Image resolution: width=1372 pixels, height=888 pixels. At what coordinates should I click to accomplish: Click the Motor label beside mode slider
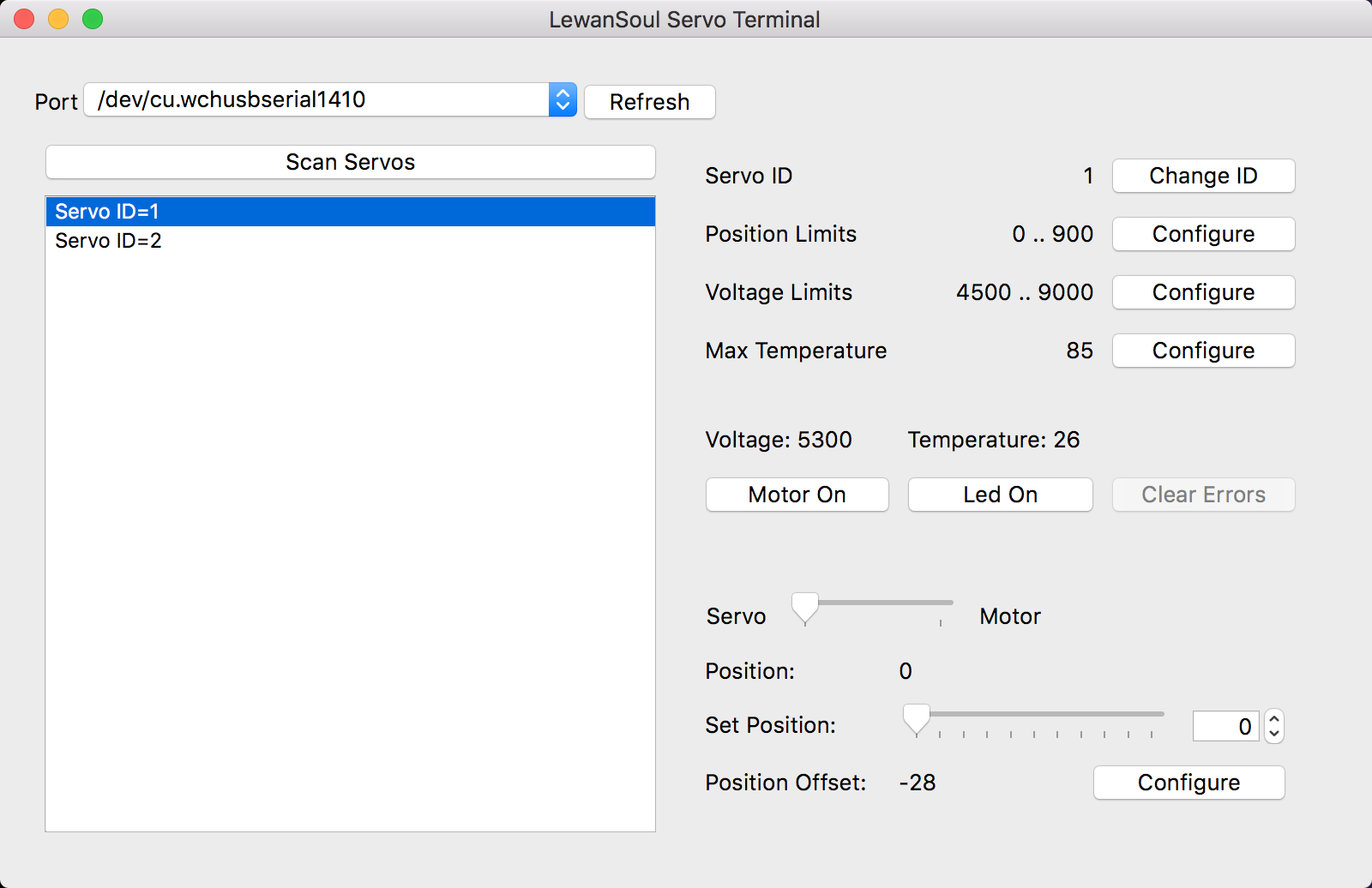[1010, 616]
